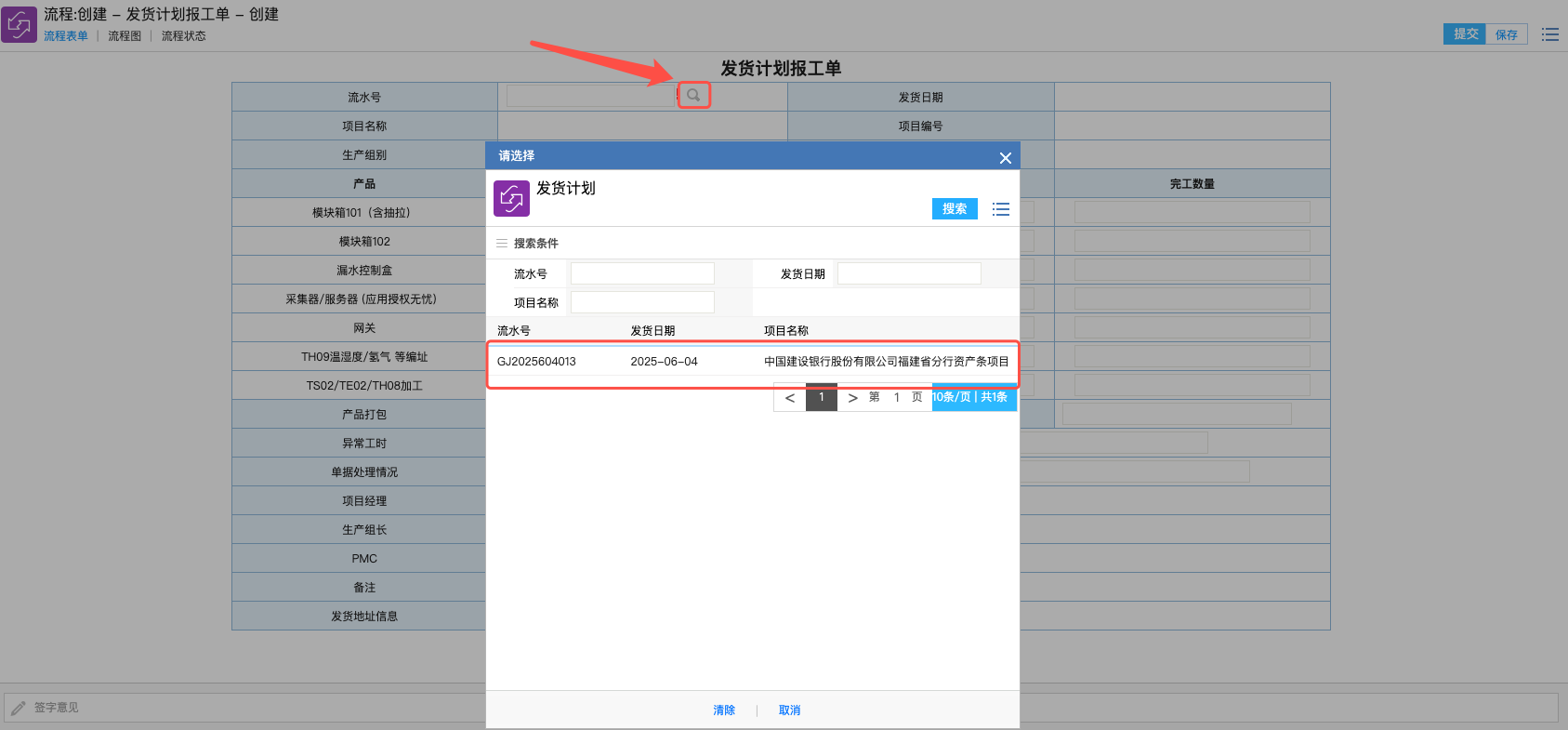1568x730 pixels.
Task: Click 清除 at the dialog bottom
Action: point(724,710)
